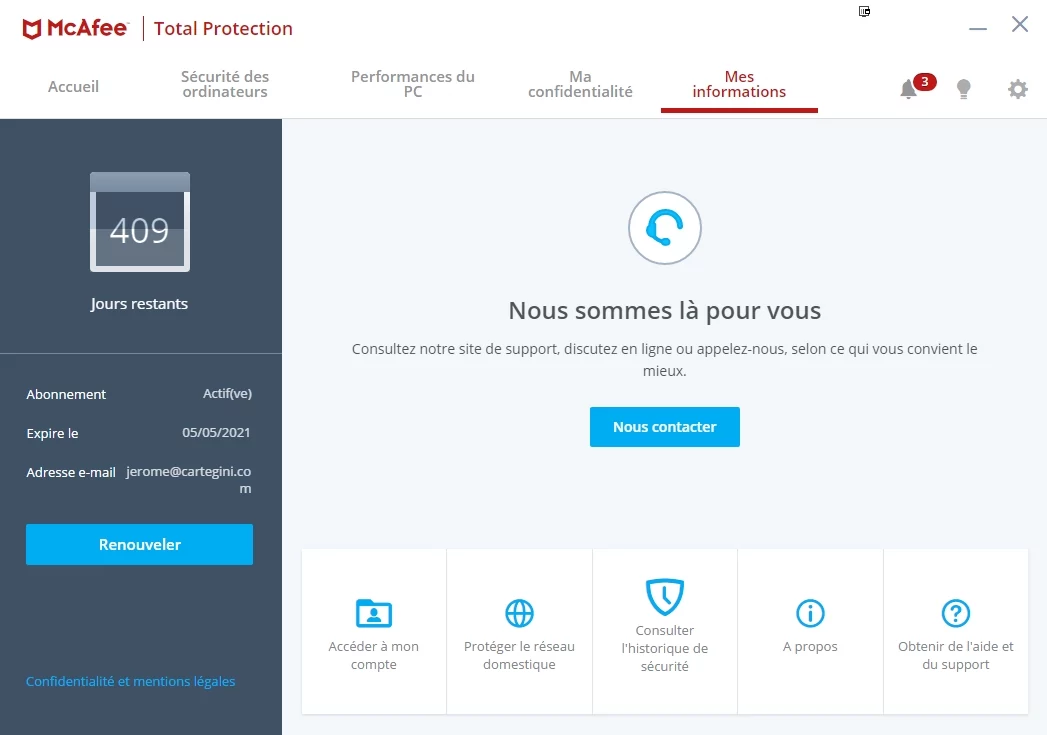The image size is (1047, 735).
Task: Minimize the McAfee window
Action: (978, 29)
